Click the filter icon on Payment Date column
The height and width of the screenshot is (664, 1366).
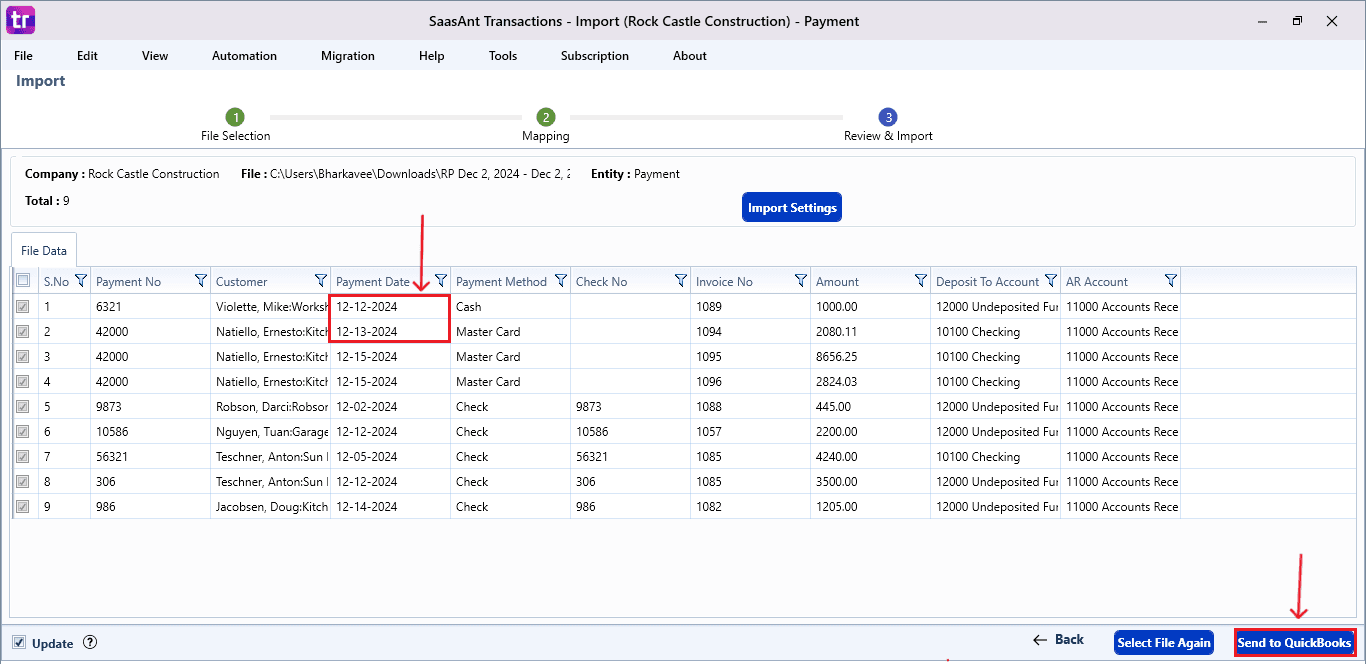click(439, 280)
